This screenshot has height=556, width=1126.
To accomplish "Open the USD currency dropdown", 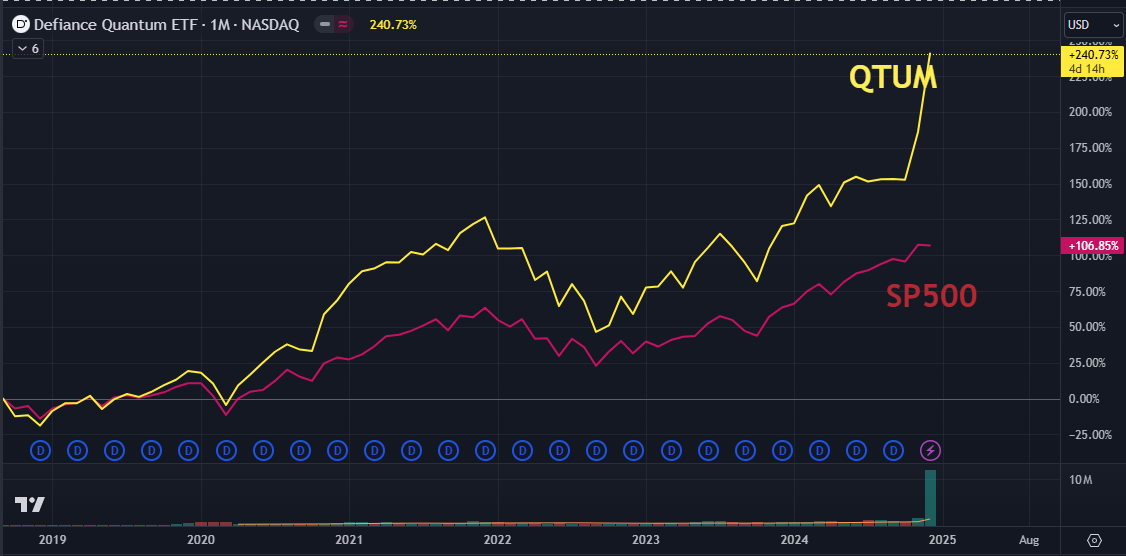I will (1093, 25).
